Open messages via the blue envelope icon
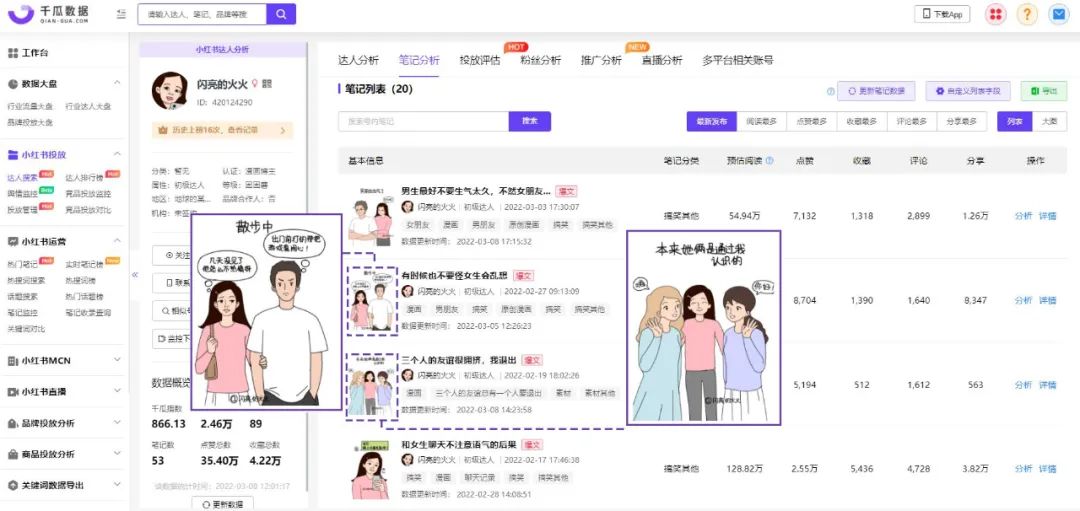The width and height of the screenshot is (1080, 511). click(1058, 14)
